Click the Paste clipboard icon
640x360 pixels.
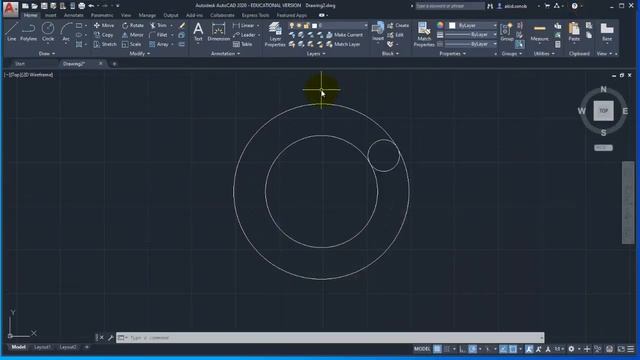574,32
